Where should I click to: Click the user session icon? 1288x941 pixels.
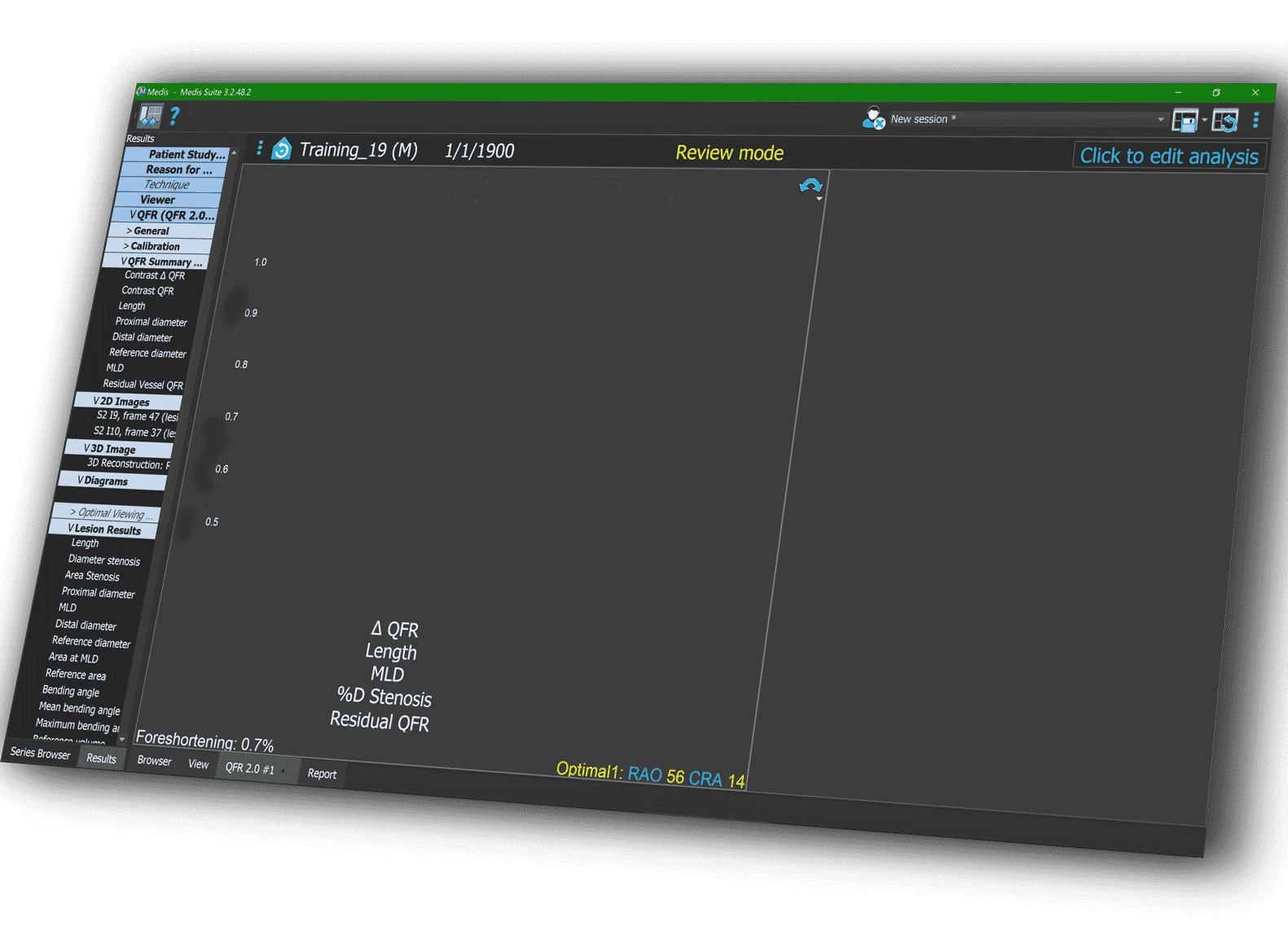[873, 118]
